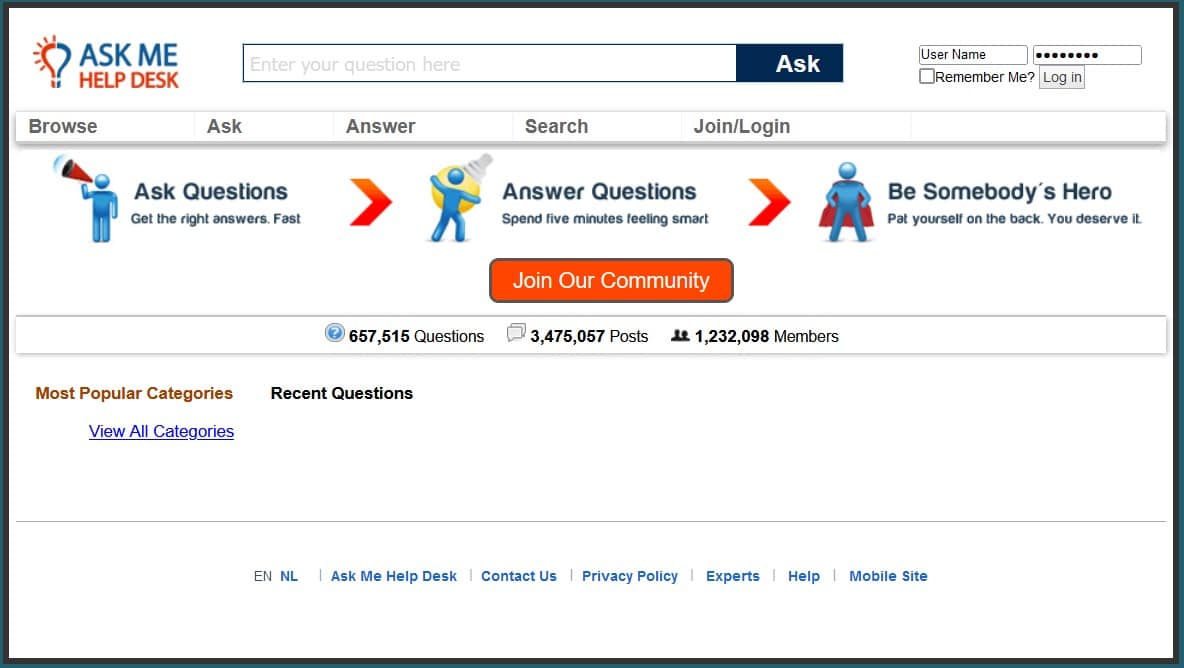Screen dimensions: 1184x668
Task: Switch to Most Popular Categories tab
Action: 134,393
